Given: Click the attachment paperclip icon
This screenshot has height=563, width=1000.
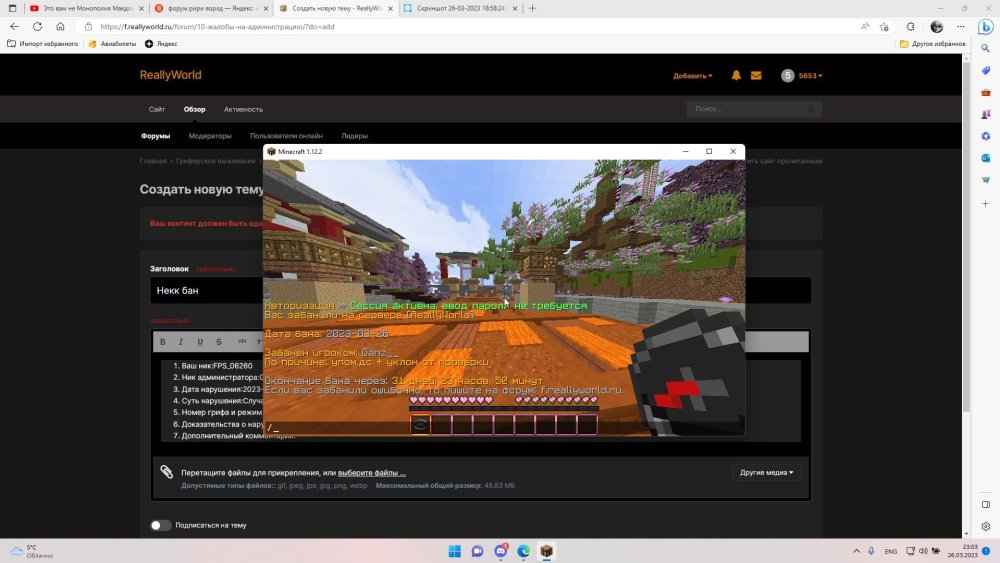Looking at the screenshot, I should coord(166,472).
